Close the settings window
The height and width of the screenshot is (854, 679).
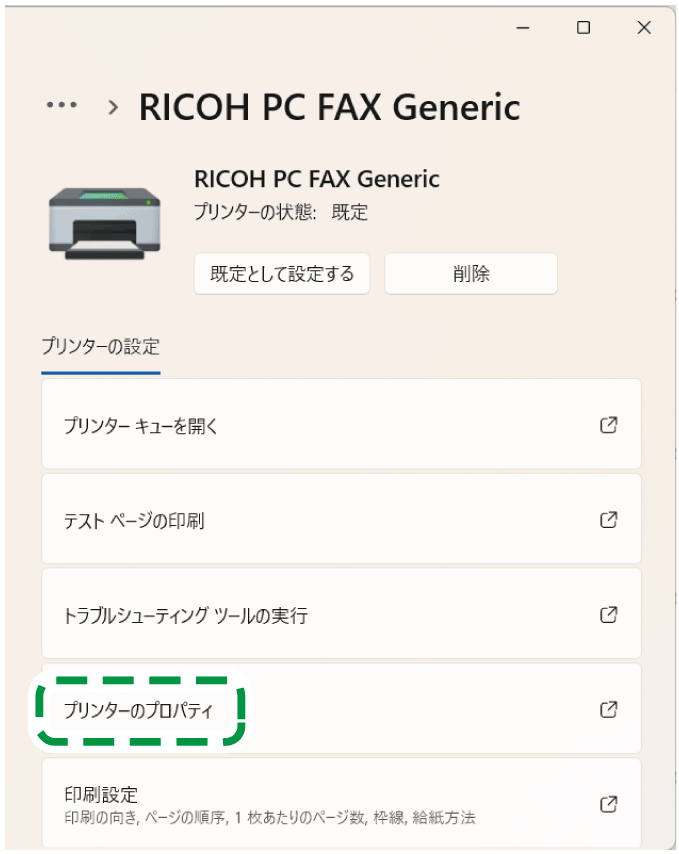coord(644,28)
